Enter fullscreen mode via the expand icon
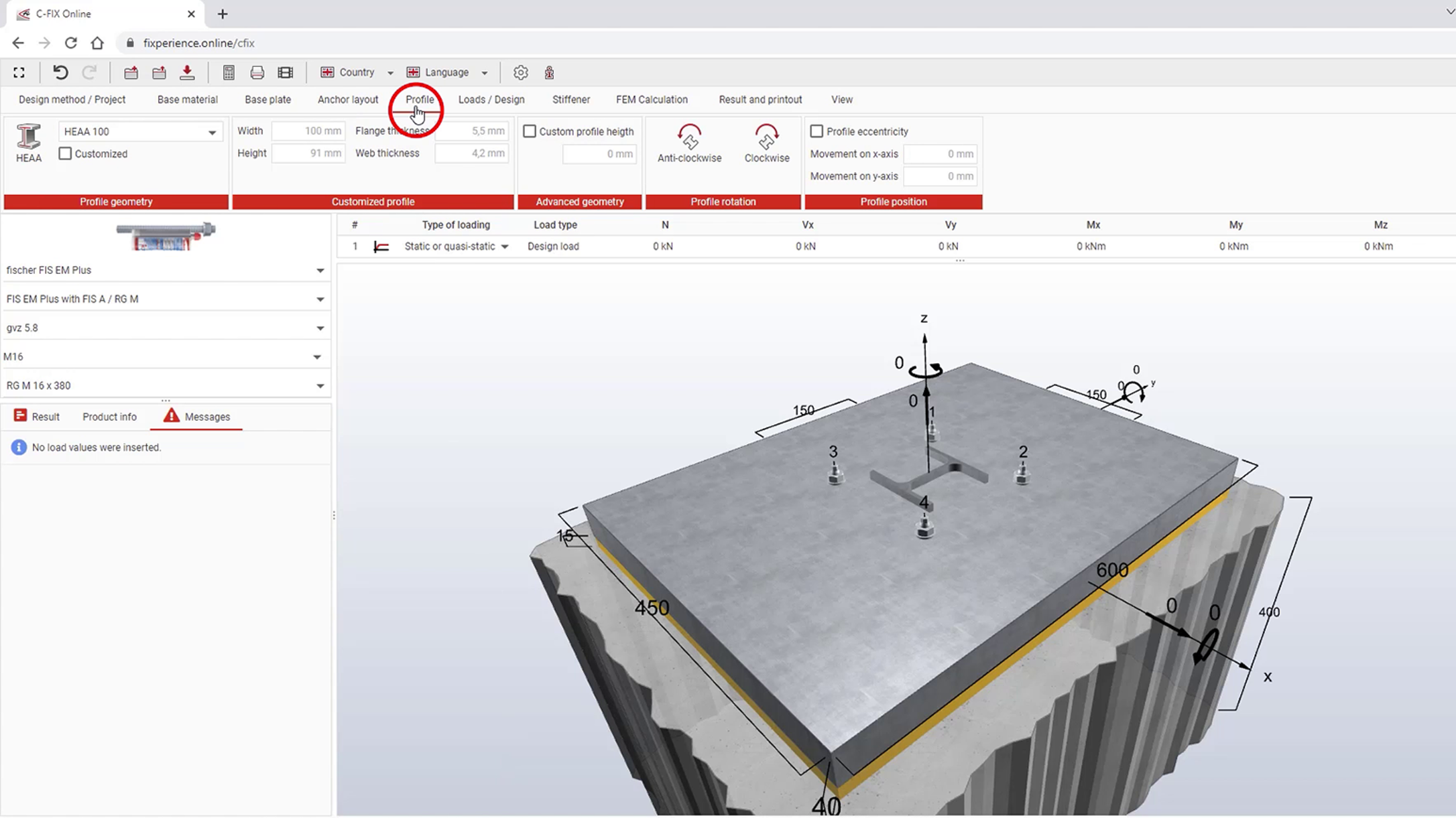 click(x=19, y=72)
